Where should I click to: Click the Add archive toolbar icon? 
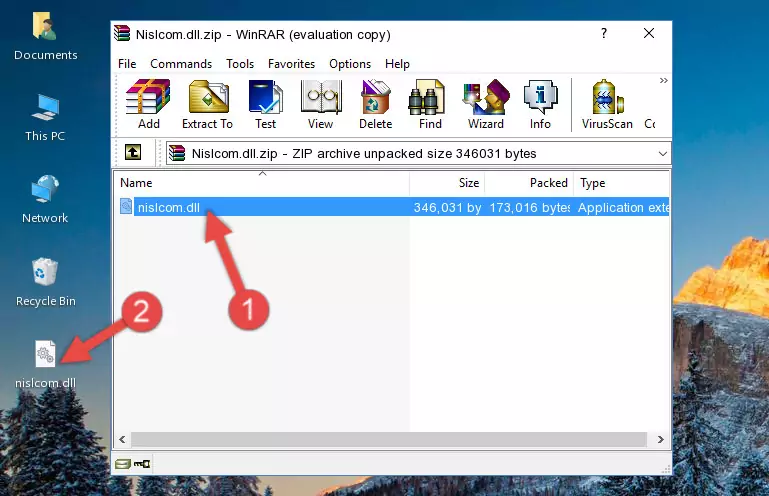click(148, 104)
